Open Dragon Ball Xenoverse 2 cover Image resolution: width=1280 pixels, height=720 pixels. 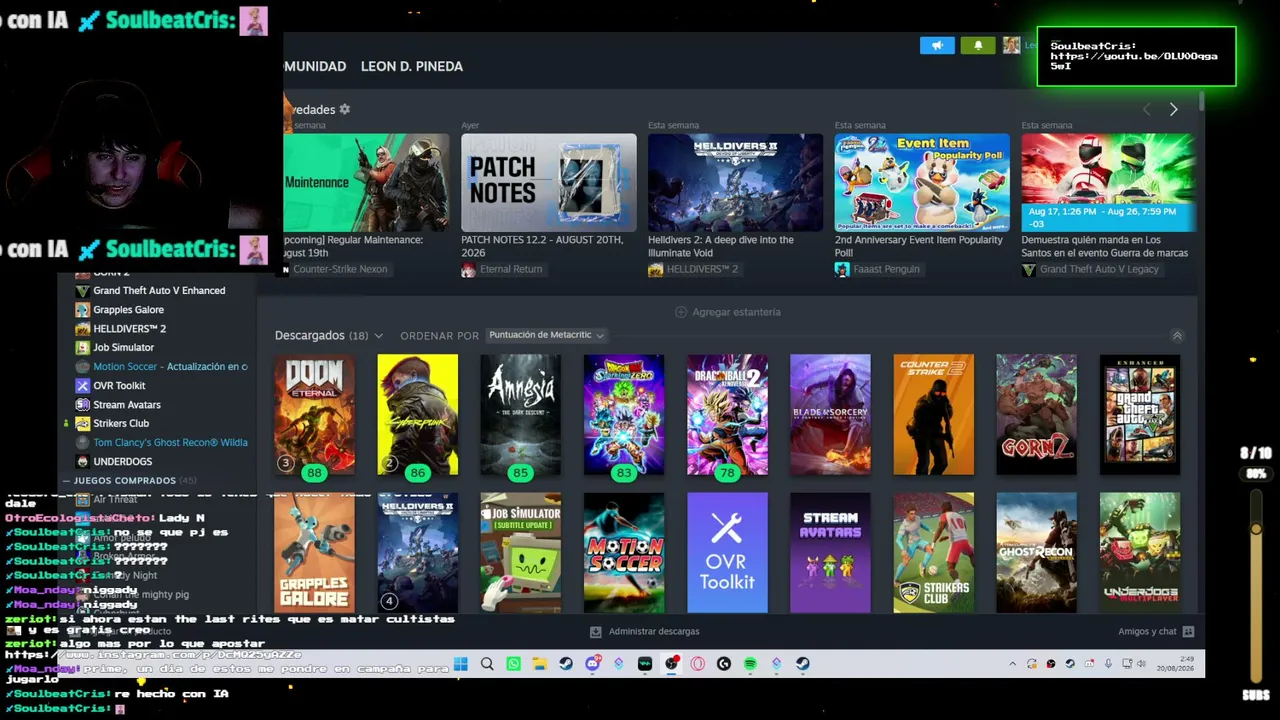click(x=727, y=414)
